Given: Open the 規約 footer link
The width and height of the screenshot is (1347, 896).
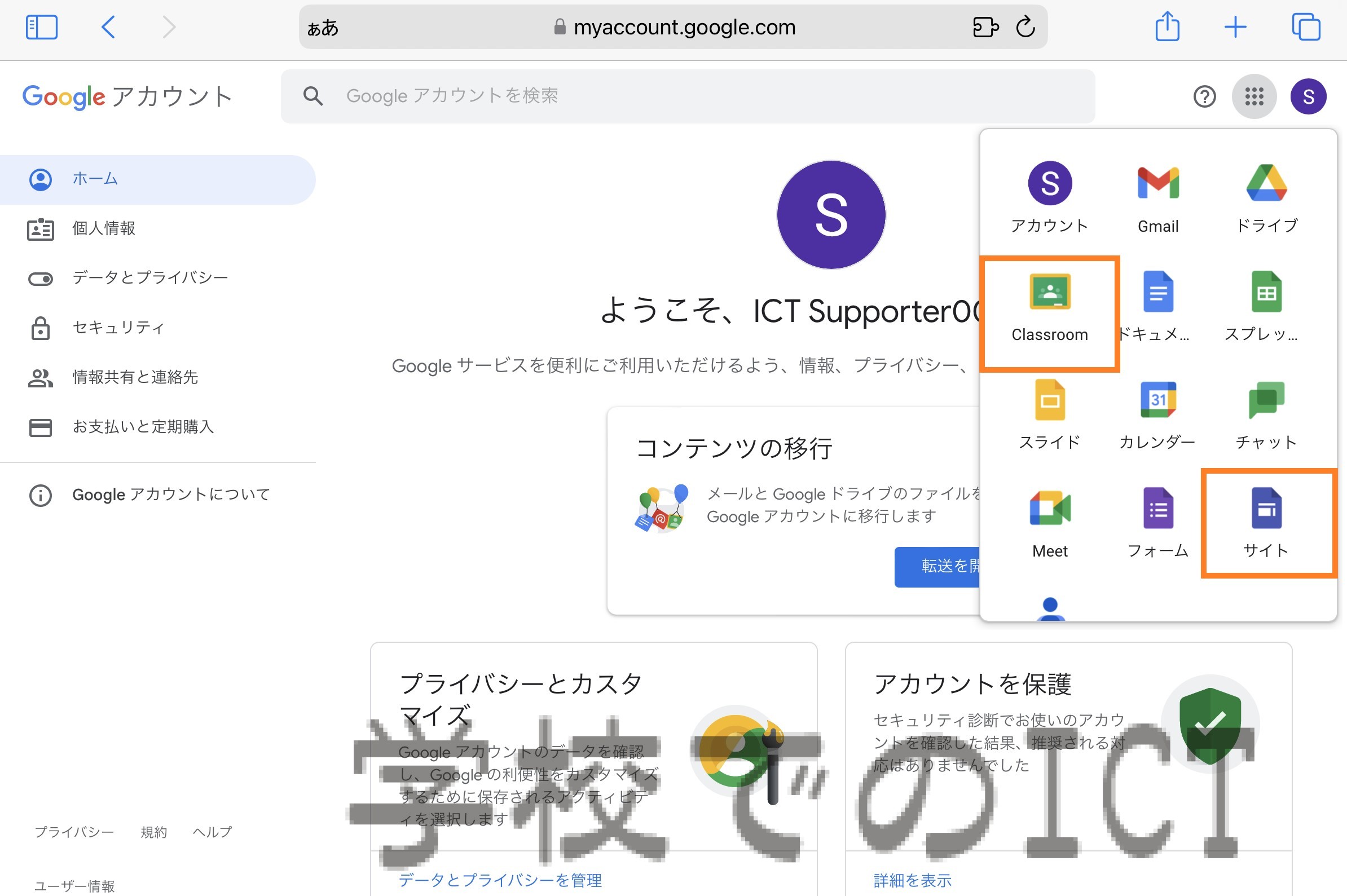Looking at the screenshot, I should [154, 832].
